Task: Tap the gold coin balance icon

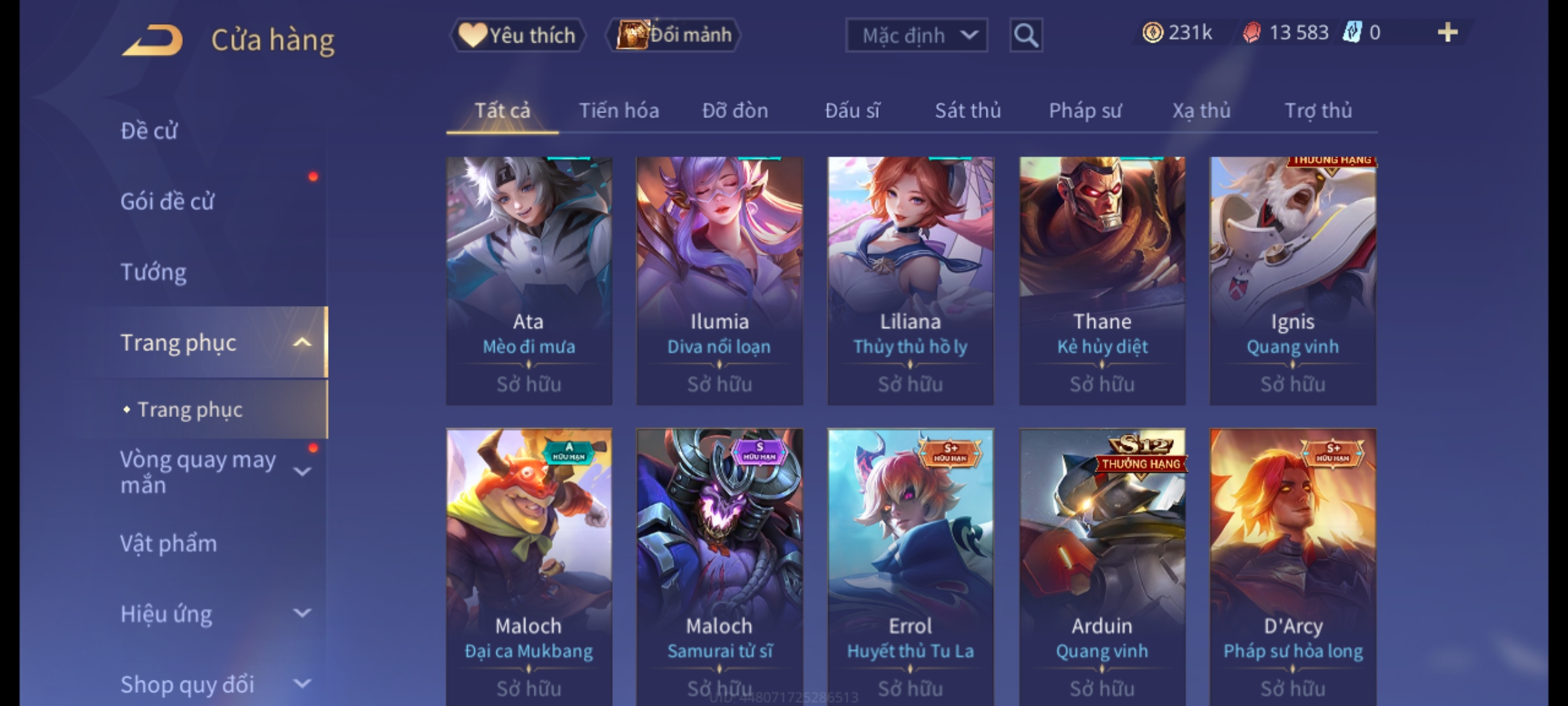Action: coord(1152,33)
